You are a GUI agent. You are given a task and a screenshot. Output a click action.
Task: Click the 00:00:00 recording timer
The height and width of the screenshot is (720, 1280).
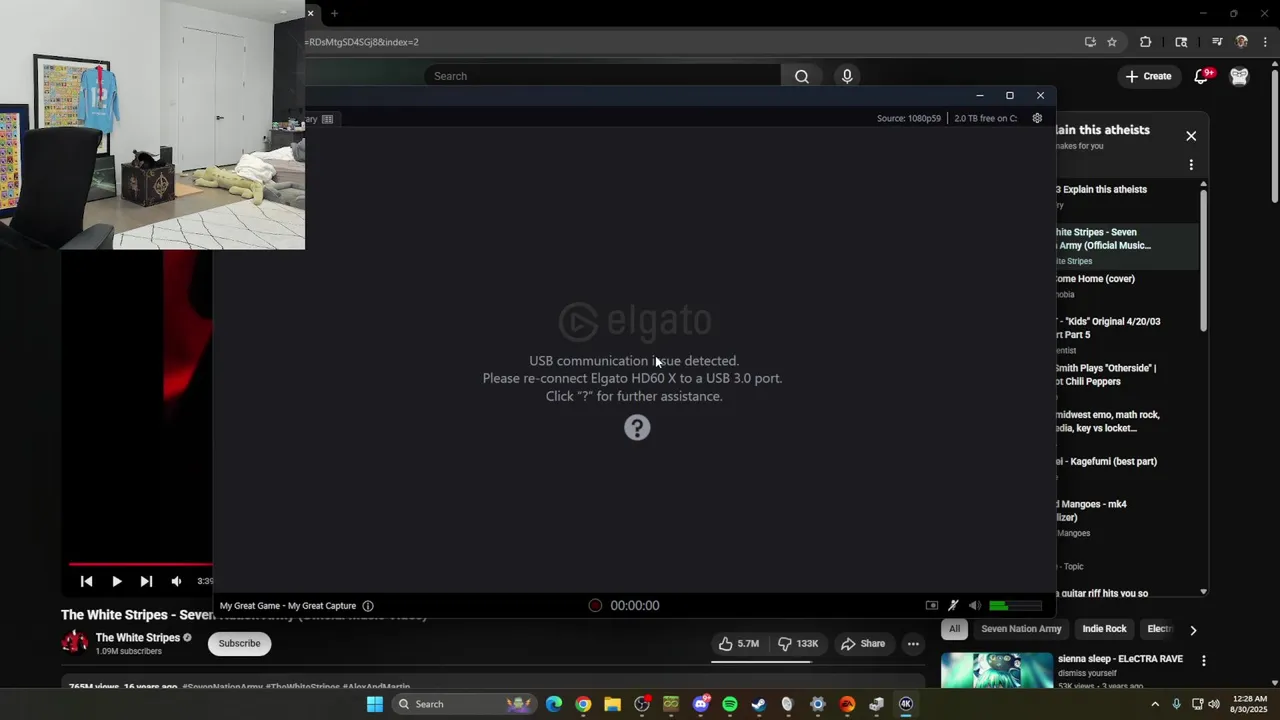click(x=635, y=605)
